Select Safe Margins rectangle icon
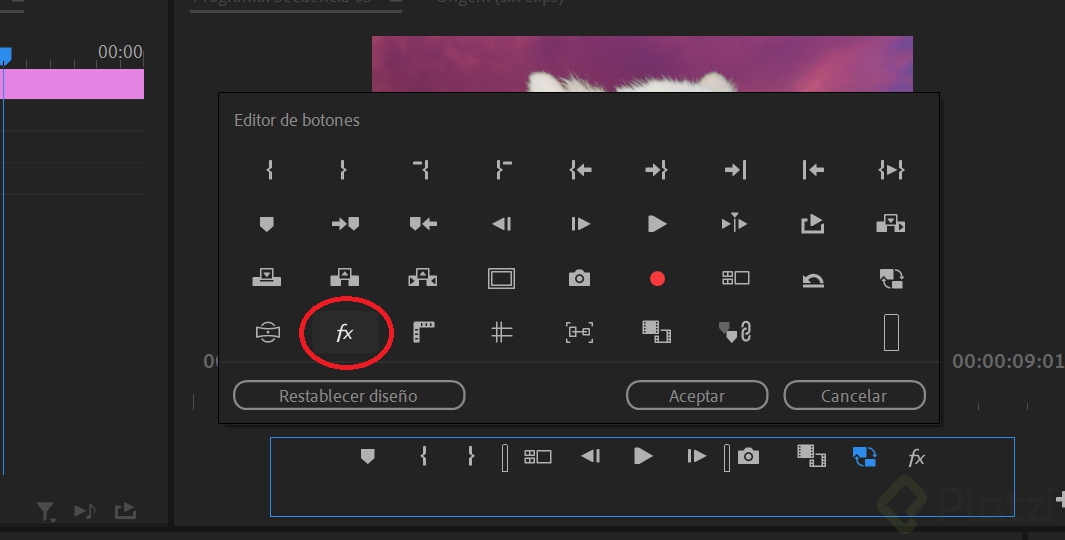 501,278
